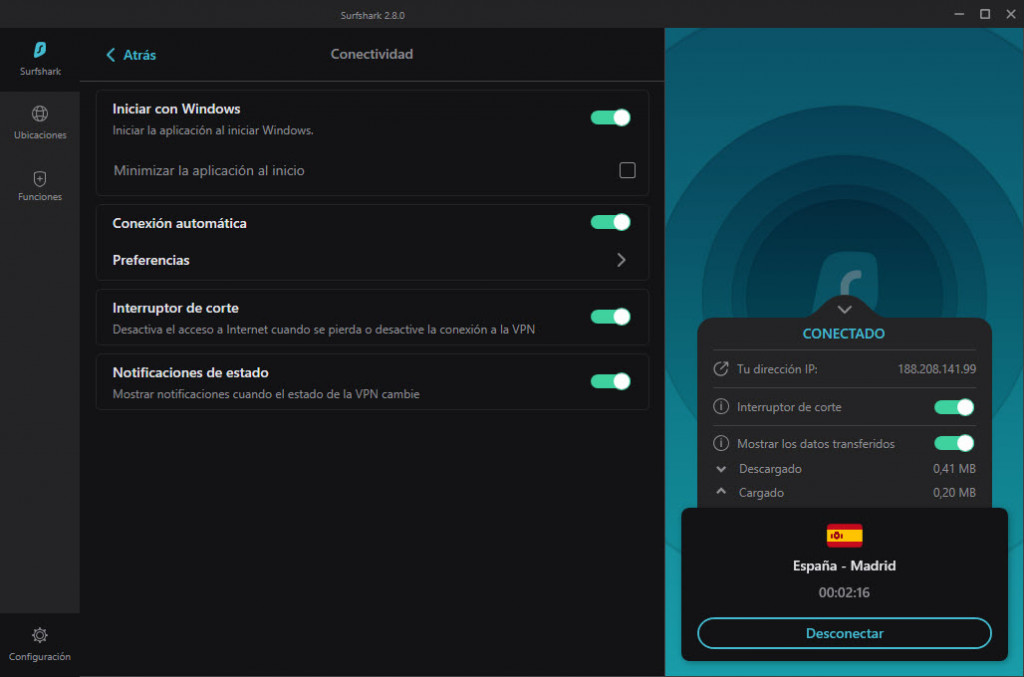Image resolution: width=1024 pixels, height=677 pixels.
Task: Click the CONECTADO status label
Action: pos(844,334)
